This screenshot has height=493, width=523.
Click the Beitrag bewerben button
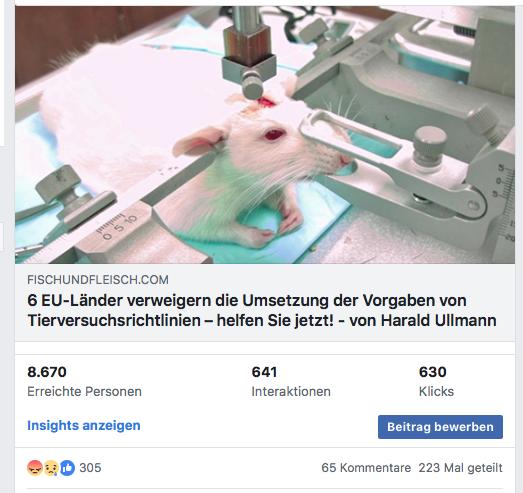(x=440, y=427)
